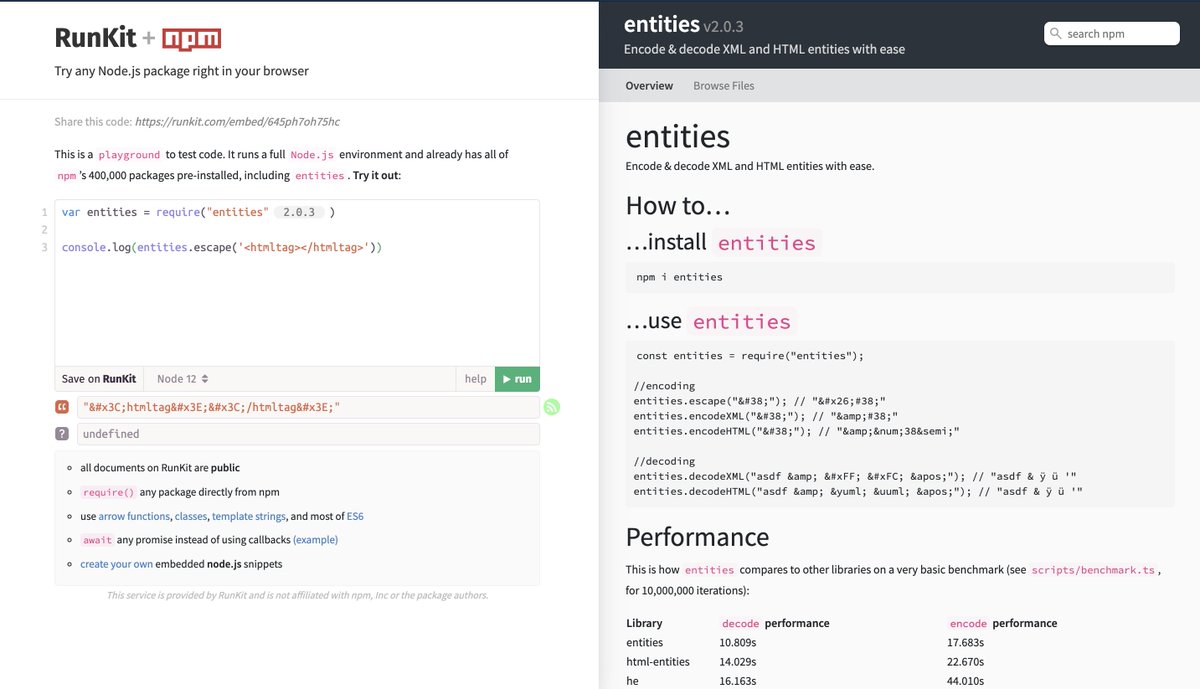
Task: Open the runkit.com embed share link
Action: pyautogui.click(x=237, y=122)
